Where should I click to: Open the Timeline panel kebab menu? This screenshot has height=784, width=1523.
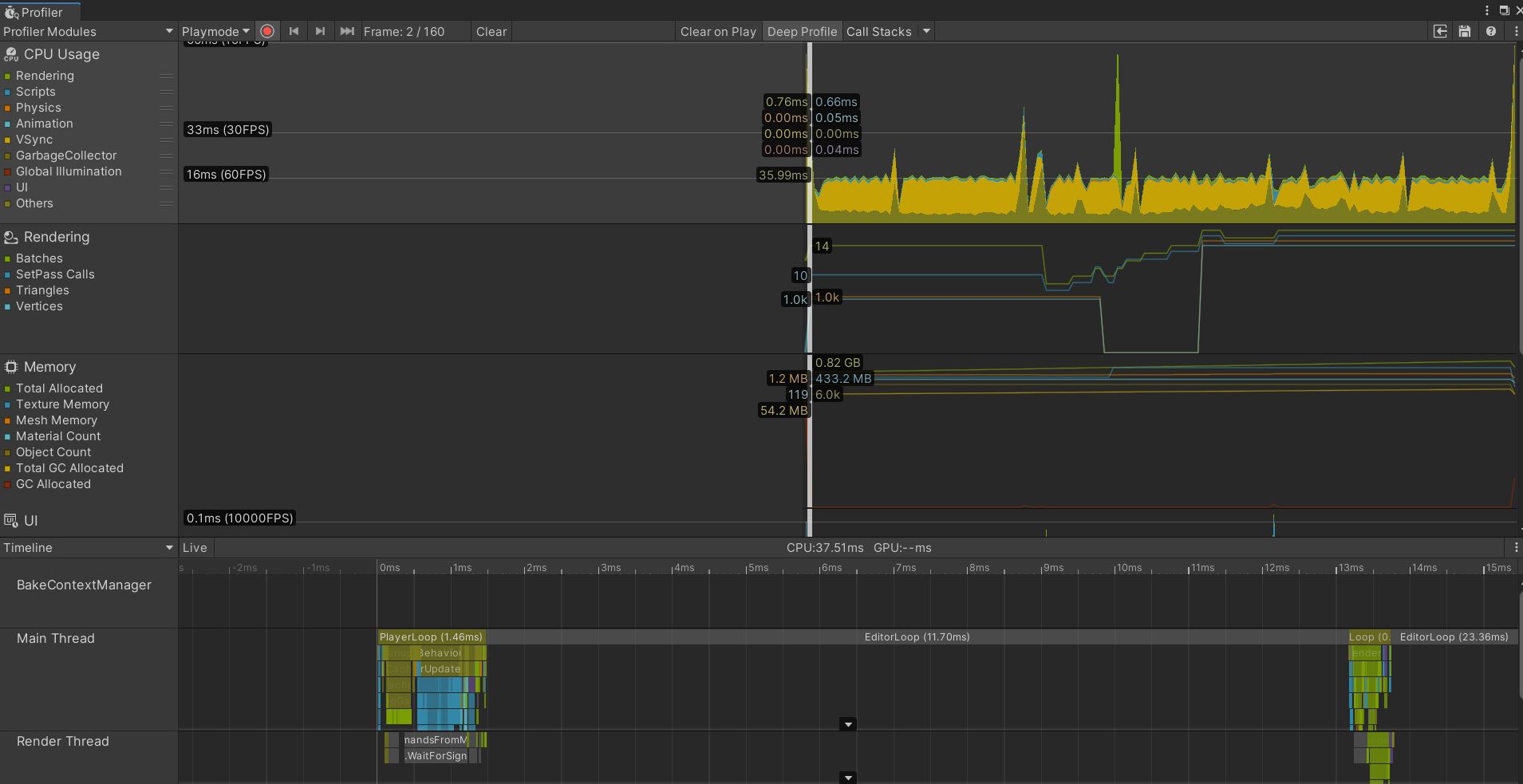[1516, 547]
